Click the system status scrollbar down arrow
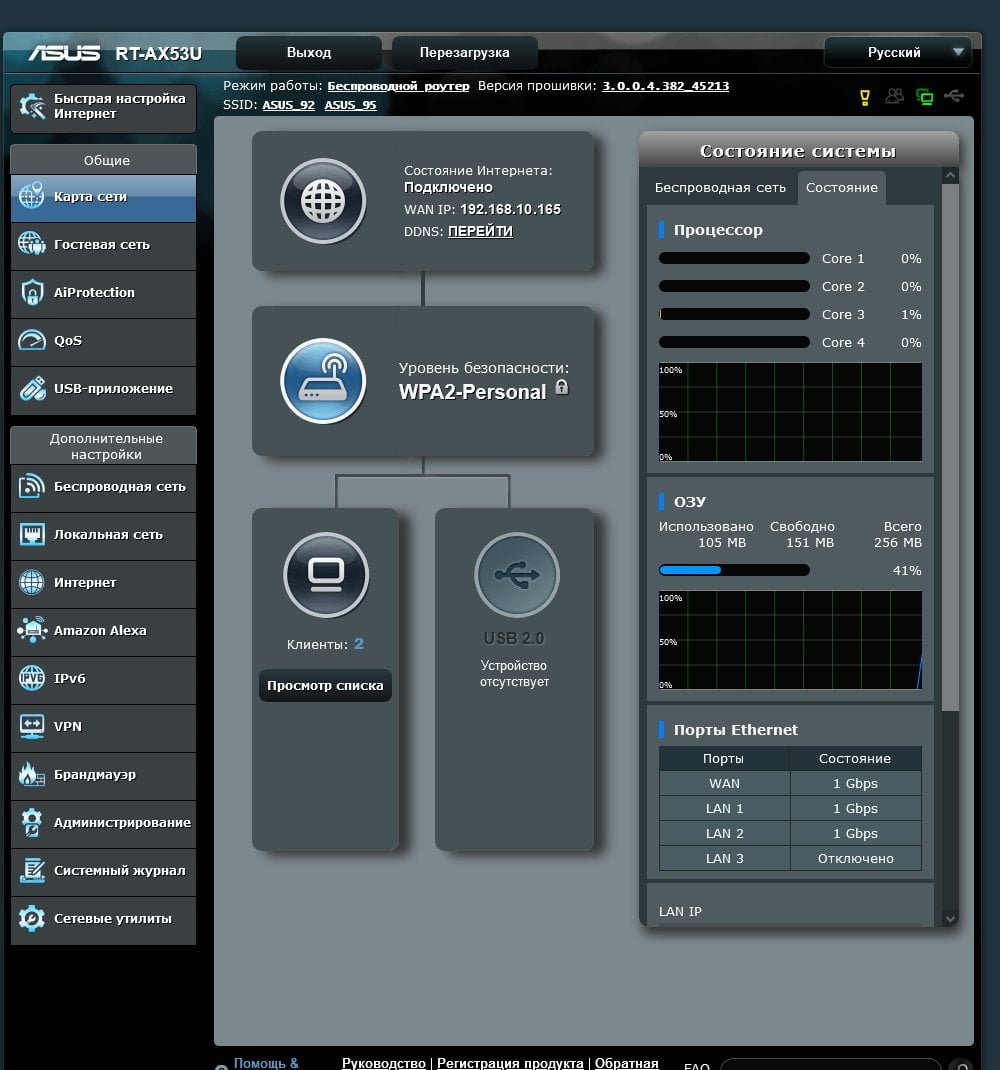Viewport: 1000px width, 1070px height. point(950,919)
